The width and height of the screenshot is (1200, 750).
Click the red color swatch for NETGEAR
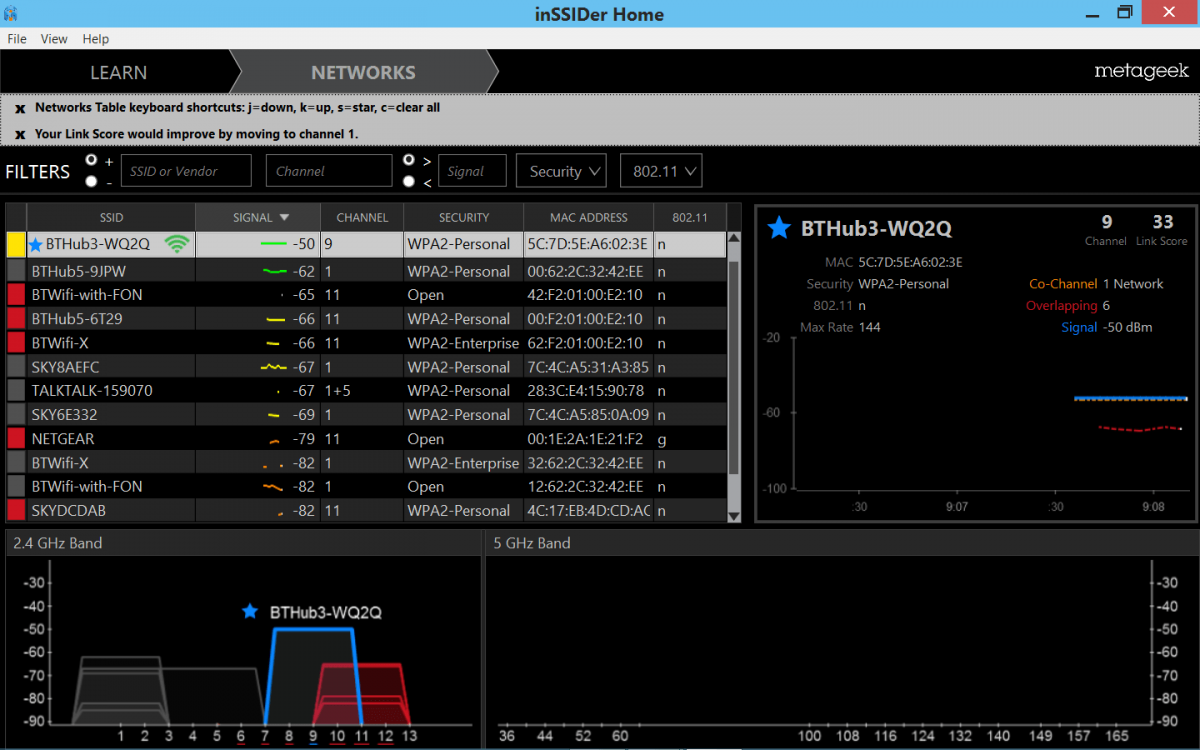tap(16, 438)
